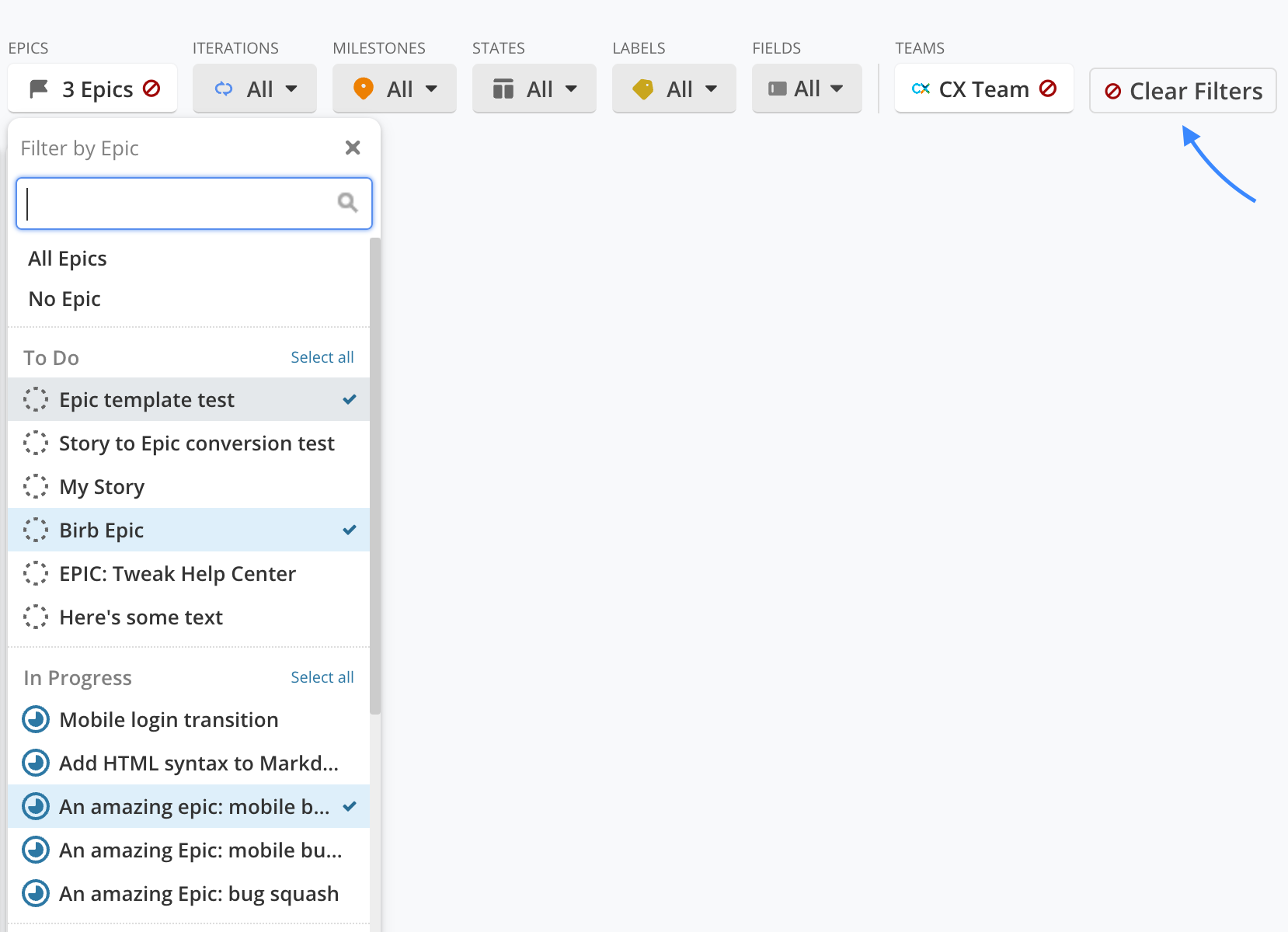The width and height of the screenshot is (1288, 932).
Task: Click the EPIC: Tweak Help Center state icon
Action: pyautogui.click(x=36, y=573)
